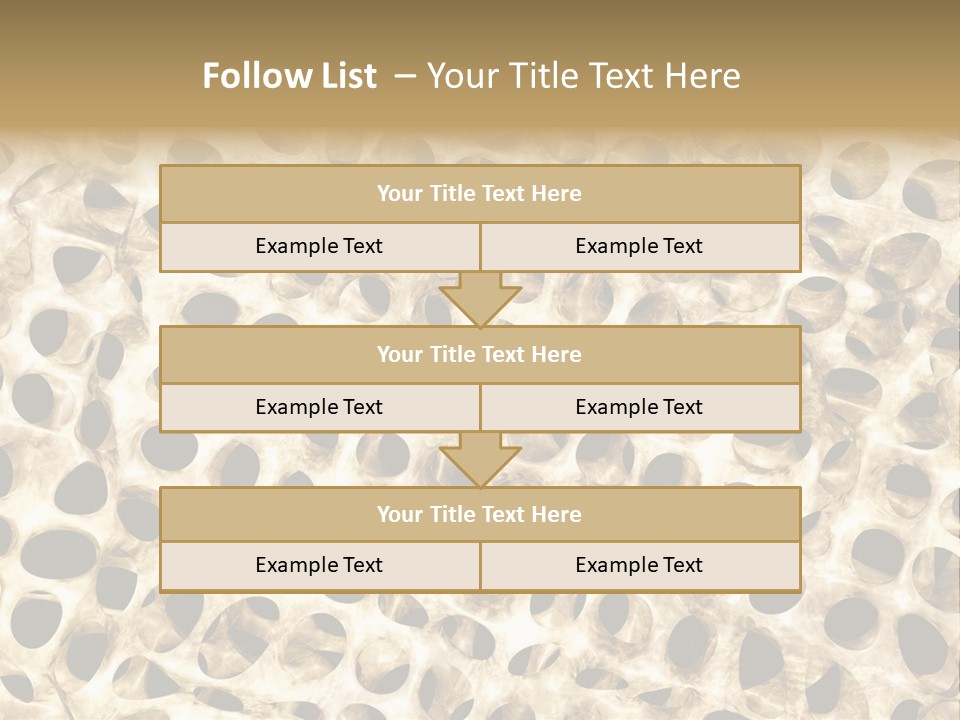Pick the bottom block's right Example Text cell
Screen dimensions: 960x720
point(639,565)
